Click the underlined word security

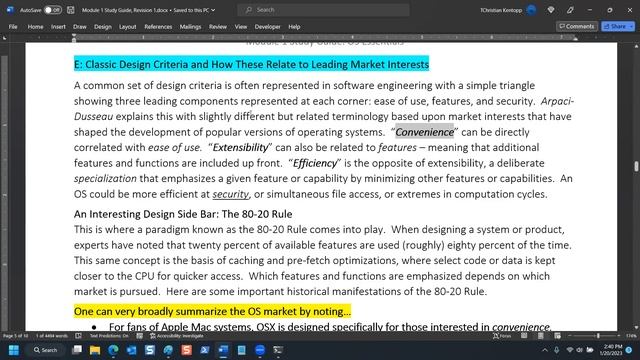click(x=230, y=194)
